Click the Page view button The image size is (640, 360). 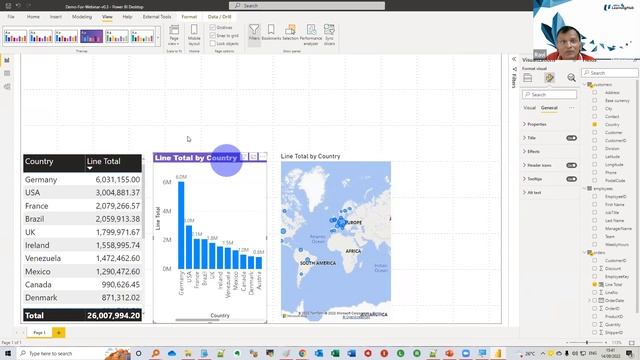174,35
